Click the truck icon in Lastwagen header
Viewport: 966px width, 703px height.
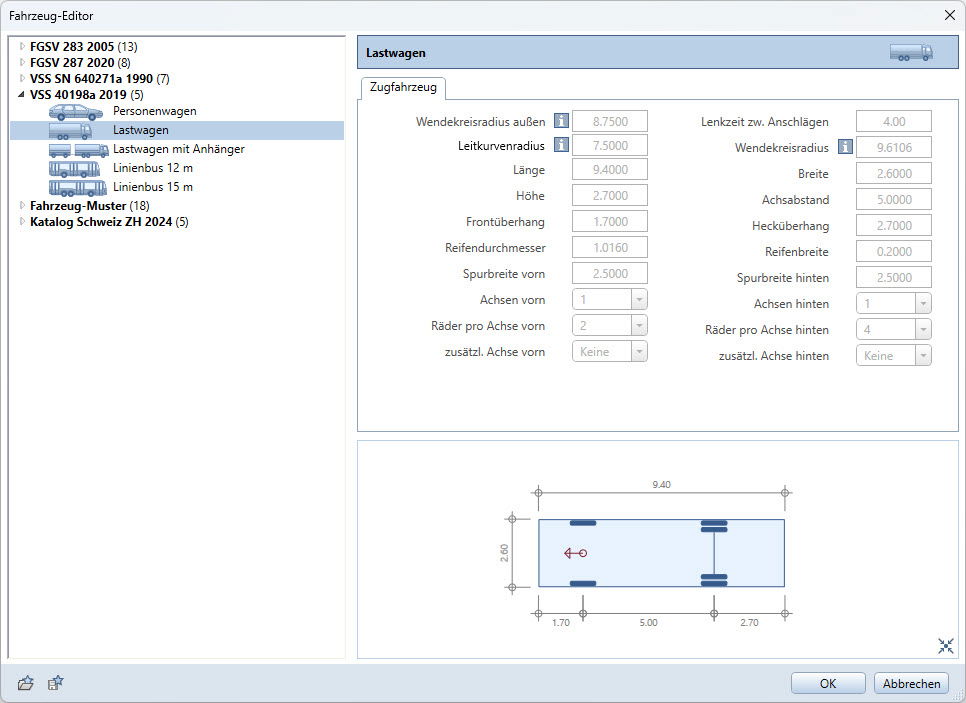pos(911,52)
